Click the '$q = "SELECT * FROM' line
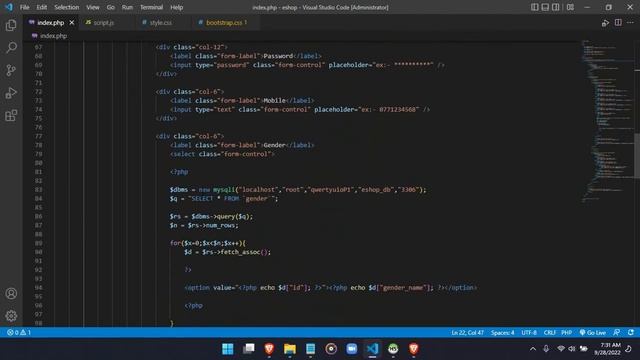This screenshot has width=640, height=360. tap(224, 199)
